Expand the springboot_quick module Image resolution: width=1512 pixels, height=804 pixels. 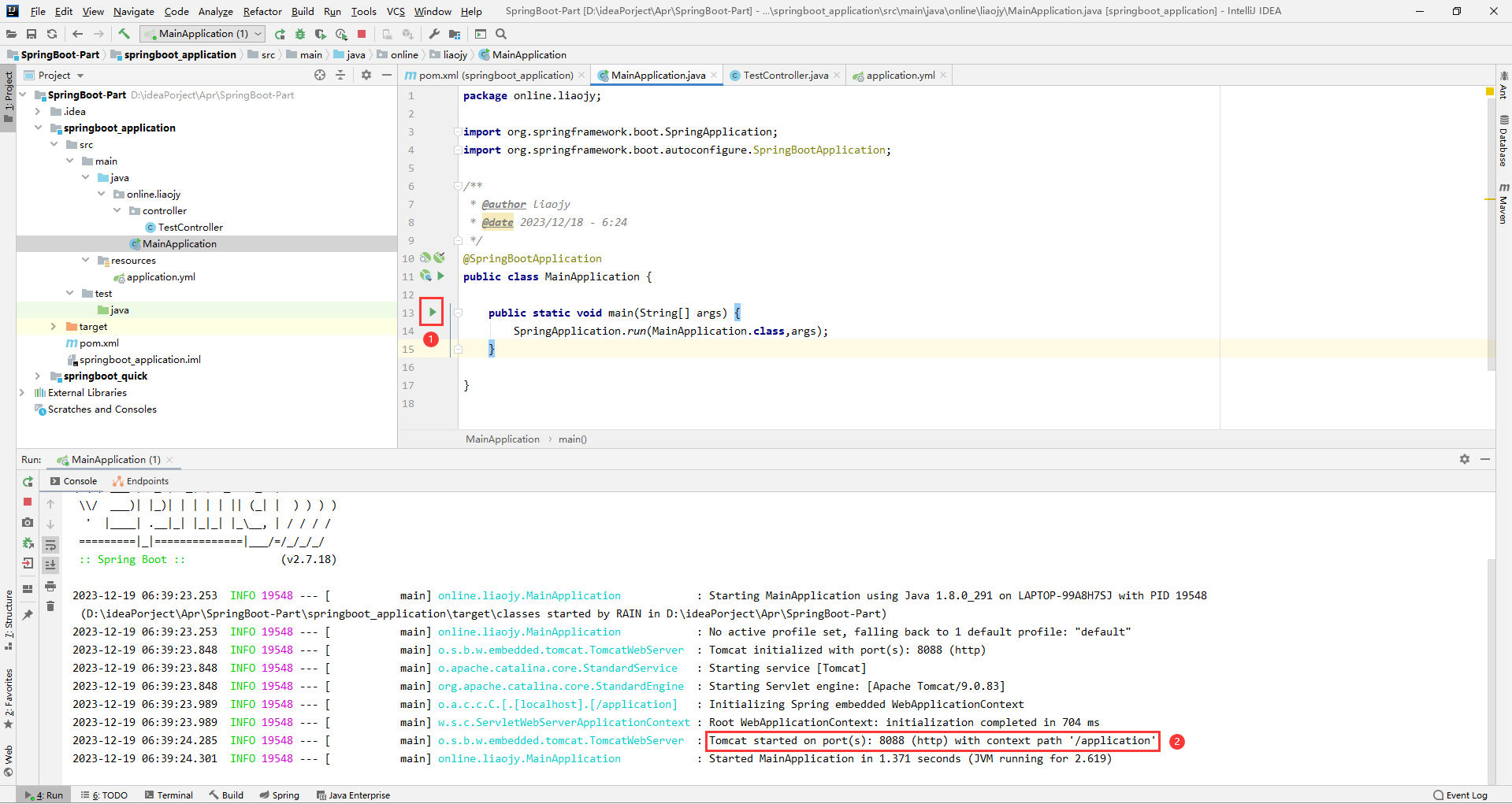tap(38, 376)
